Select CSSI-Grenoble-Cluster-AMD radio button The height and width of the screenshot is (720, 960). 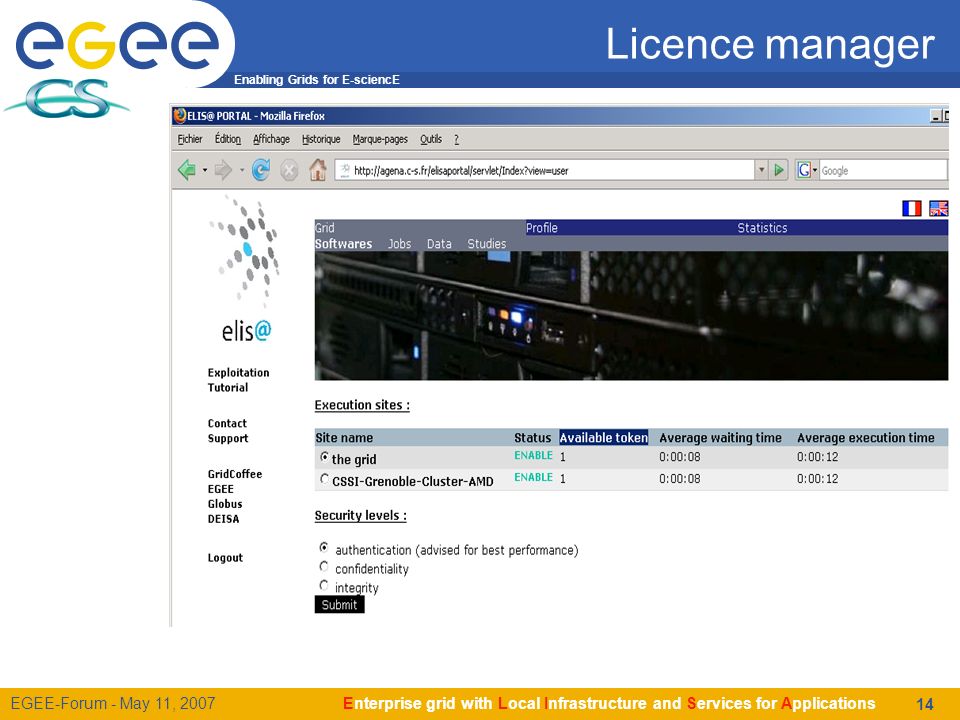pos(324,479)
